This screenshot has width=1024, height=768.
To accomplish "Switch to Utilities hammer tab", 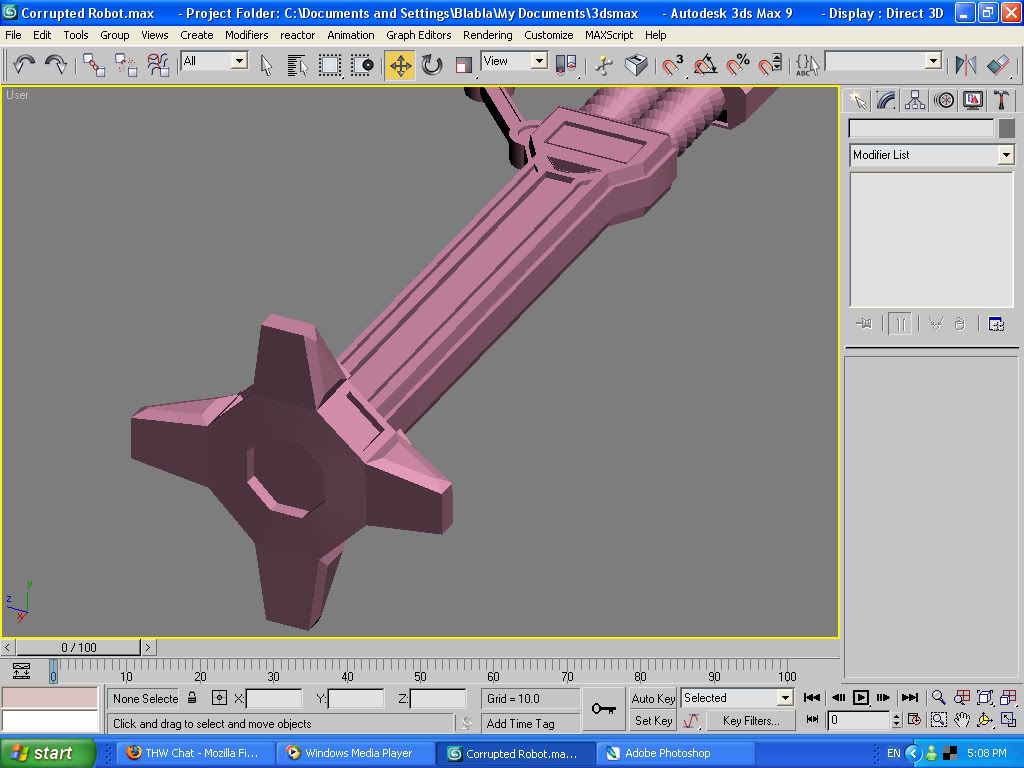I will (x=1001, y=100).
